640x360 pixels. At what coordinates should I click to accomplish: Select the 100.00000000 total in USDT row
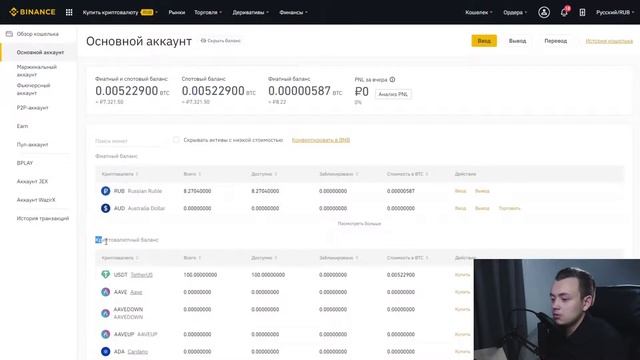click(x=200, y=275)
